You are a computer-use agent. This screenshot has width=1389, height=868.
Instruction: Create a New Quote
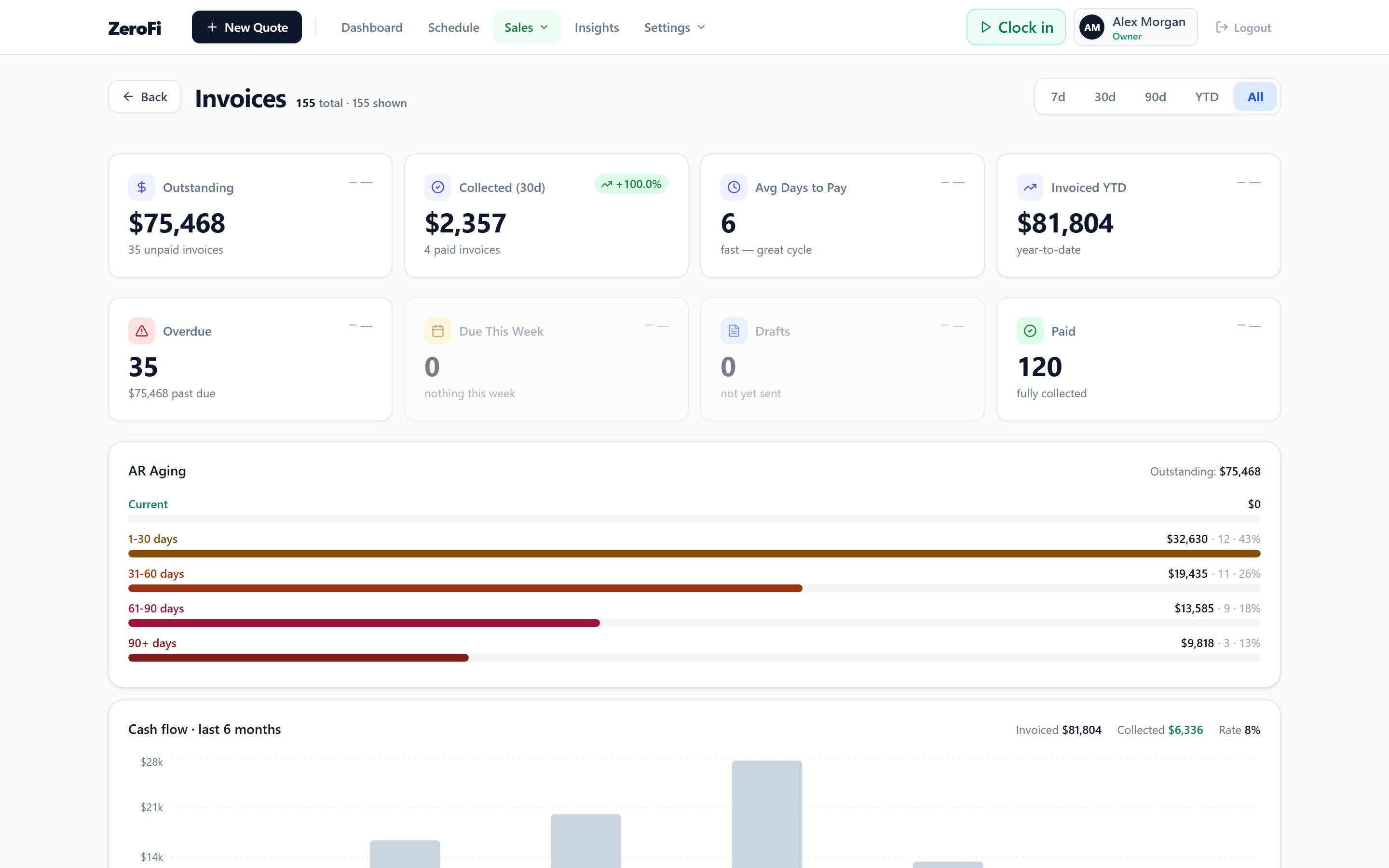(246, 27)
